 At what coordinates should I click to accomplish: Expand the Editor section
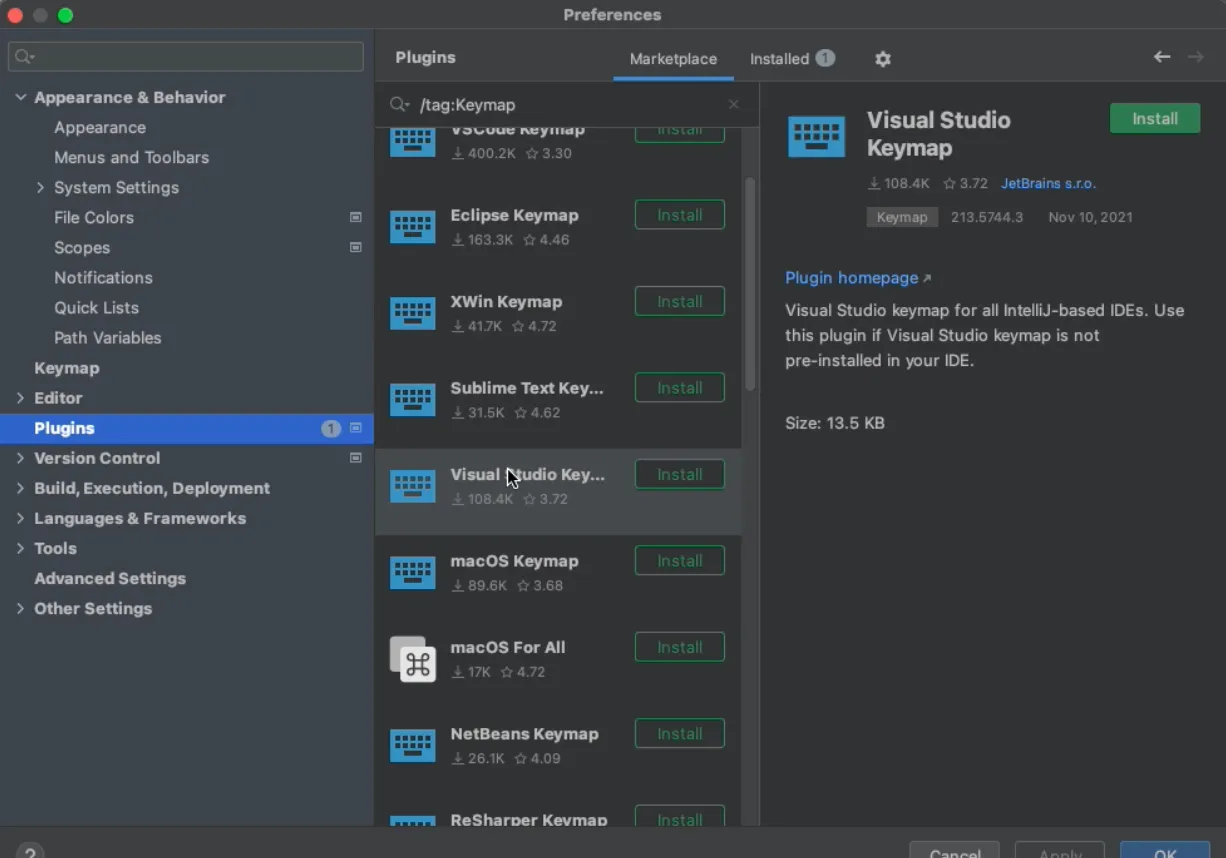point(20,398)
